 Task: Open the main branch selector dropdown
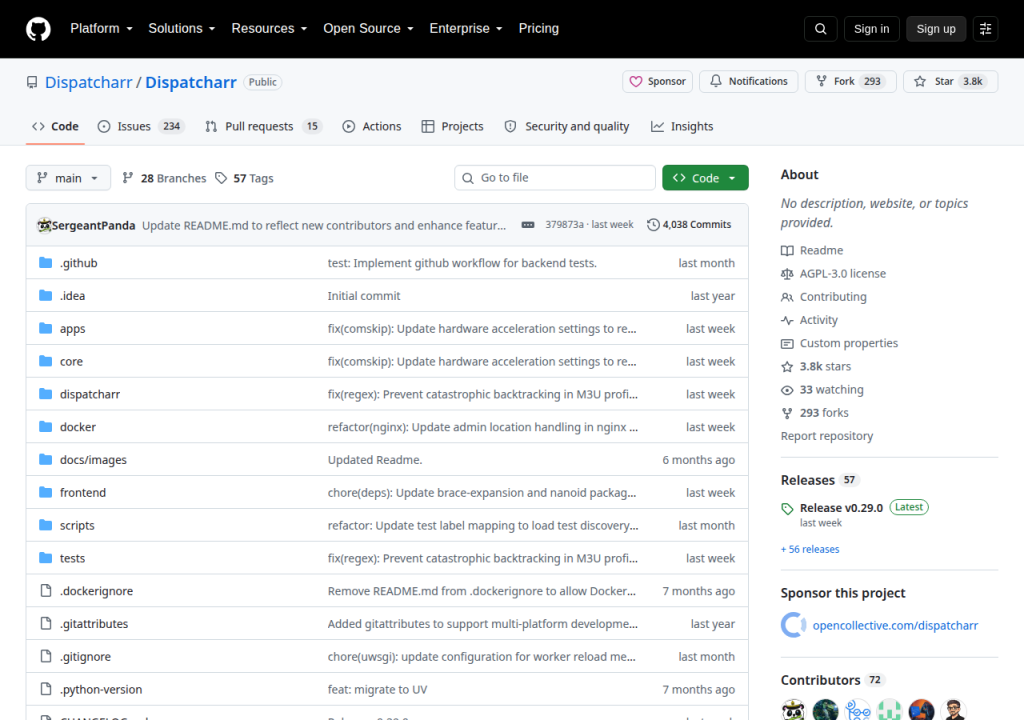click(68, 178)
